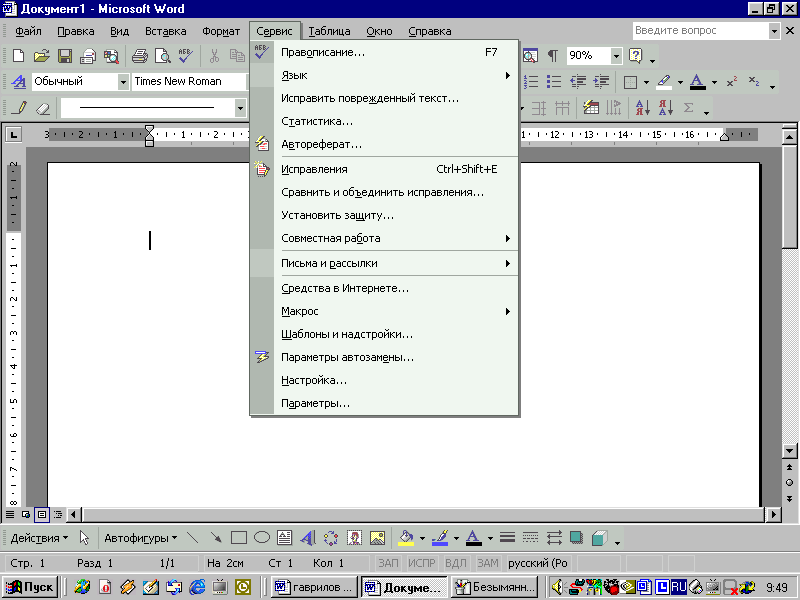Open font color dropdown arrow in formatting toolbar

tap(714, 82)
